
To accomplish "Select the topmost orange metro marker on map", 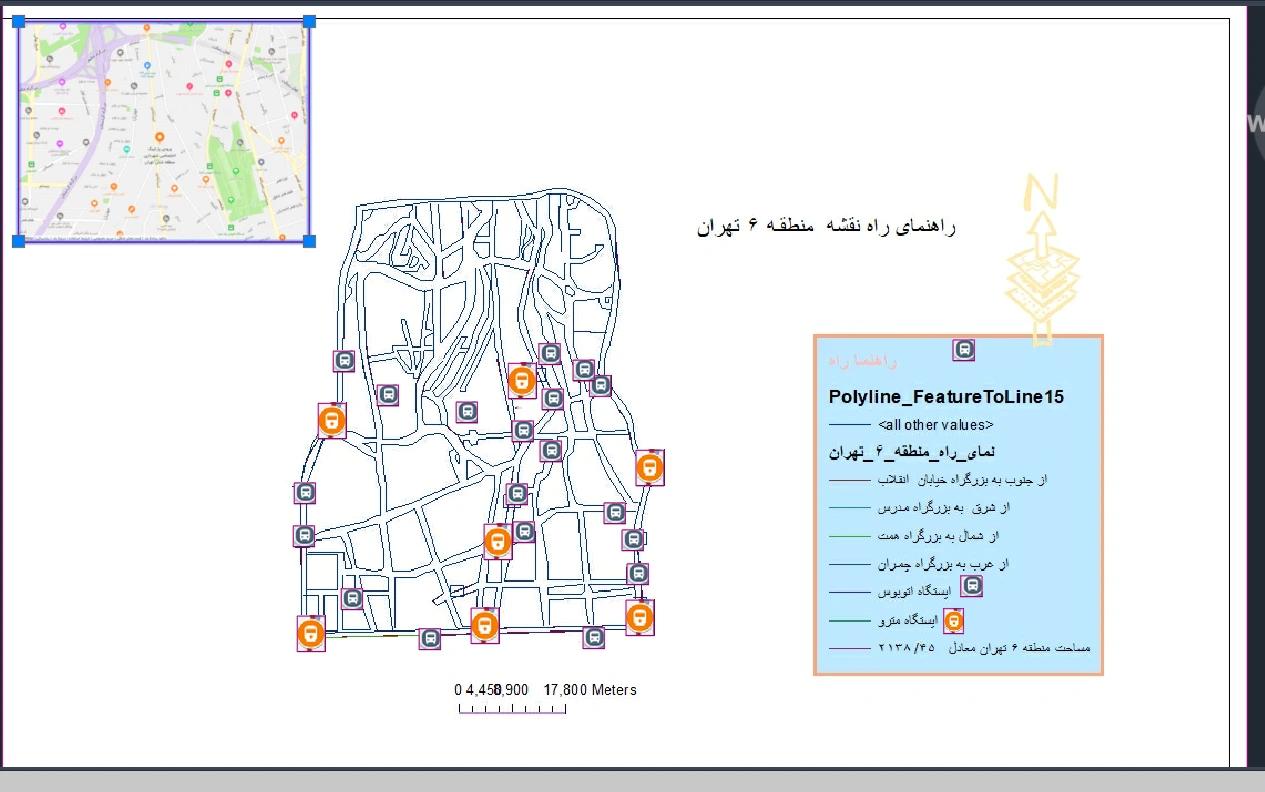I will pos(521,380).
